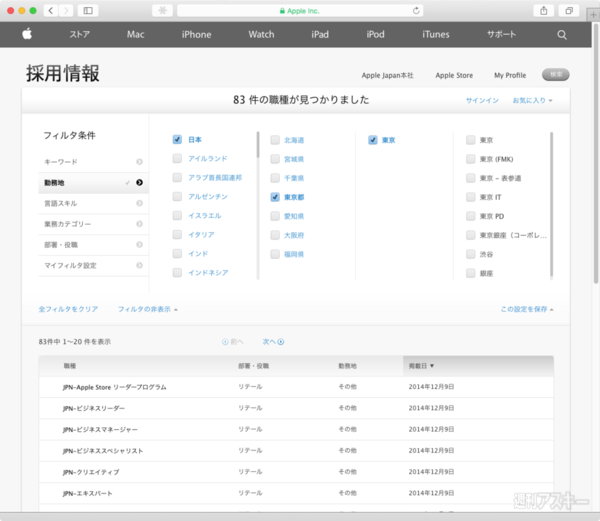Open the iPod menu item
Viewport: 600px width, 521px height.
pyautogui.click(x=375, y=34)
